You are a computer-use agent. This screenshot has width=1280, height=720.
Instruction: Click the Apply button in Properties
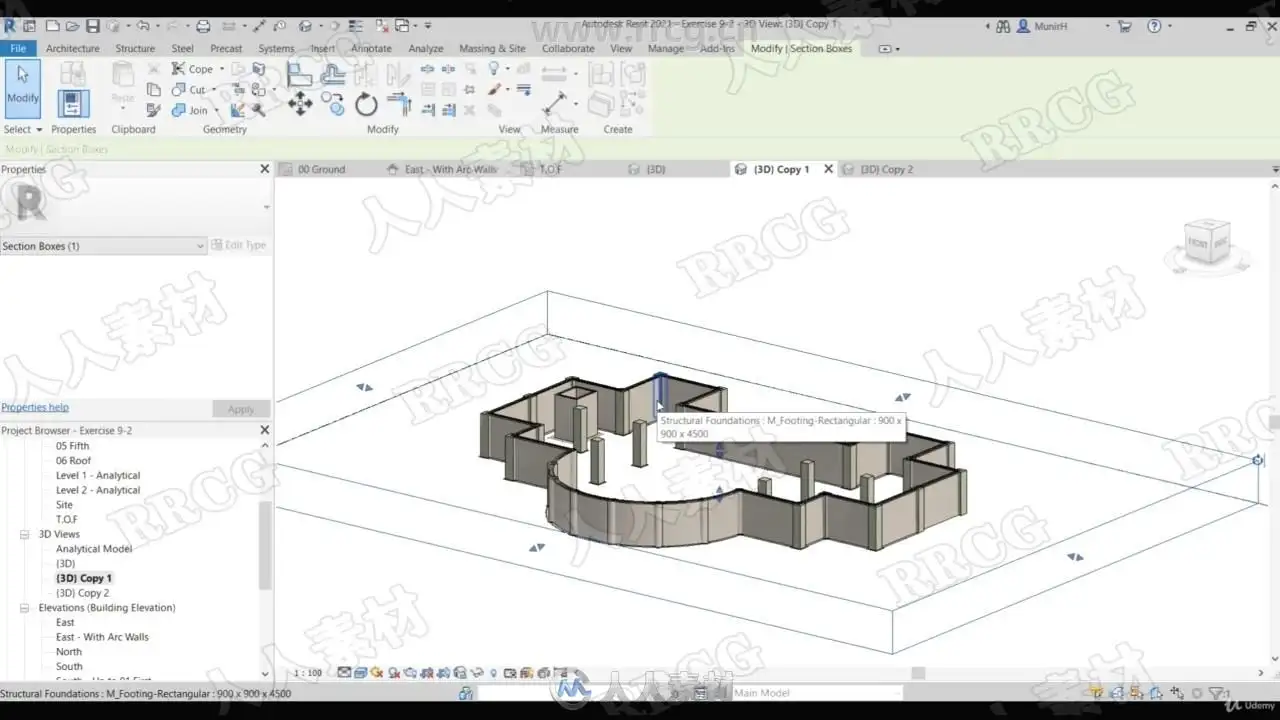(x=241, y=409)
